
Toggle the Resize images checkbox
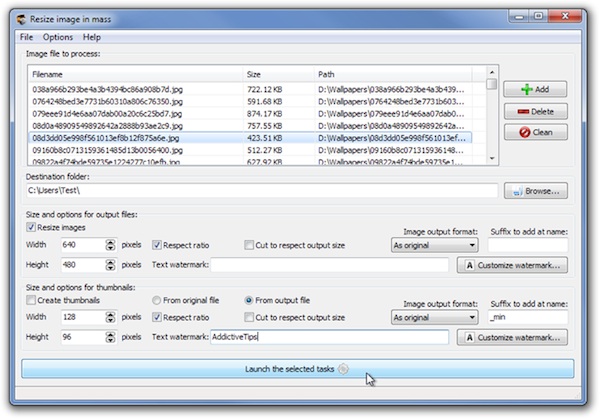tap(30, 228)
